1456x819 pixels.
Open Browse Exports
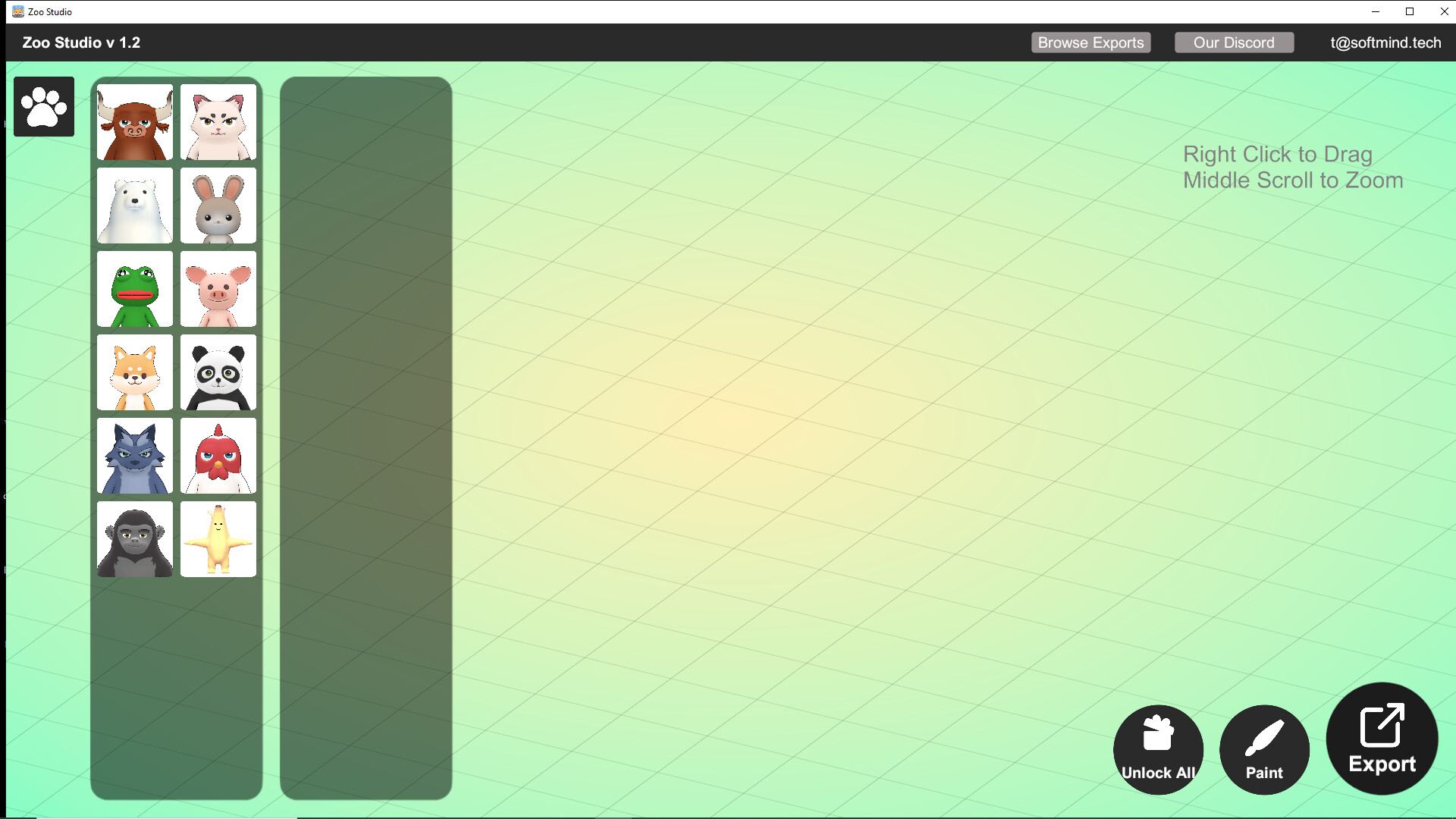1090,42
